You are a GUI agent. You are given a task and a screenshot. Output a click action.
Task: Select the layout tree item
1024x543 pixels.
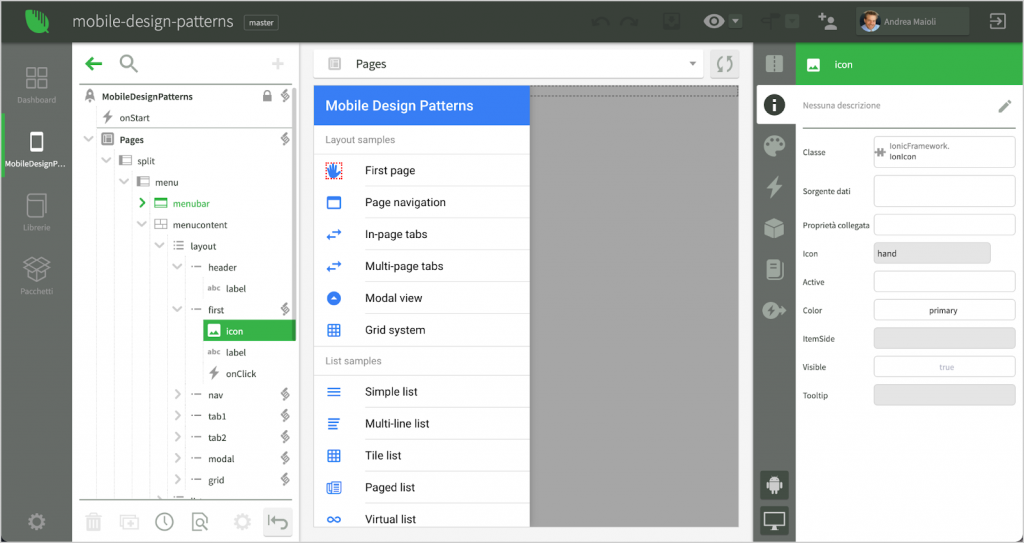(203, 246)
